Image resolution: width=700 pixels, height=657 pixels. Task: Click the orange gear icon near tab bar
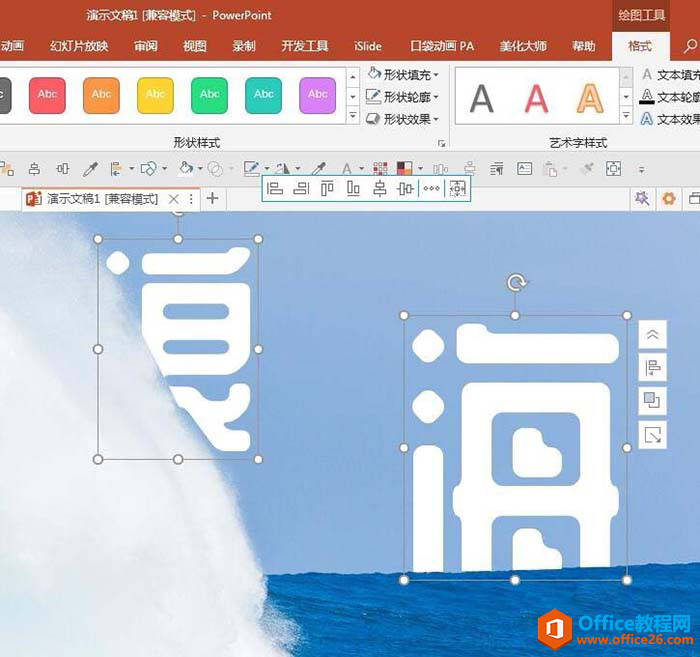tap(668, 198)
